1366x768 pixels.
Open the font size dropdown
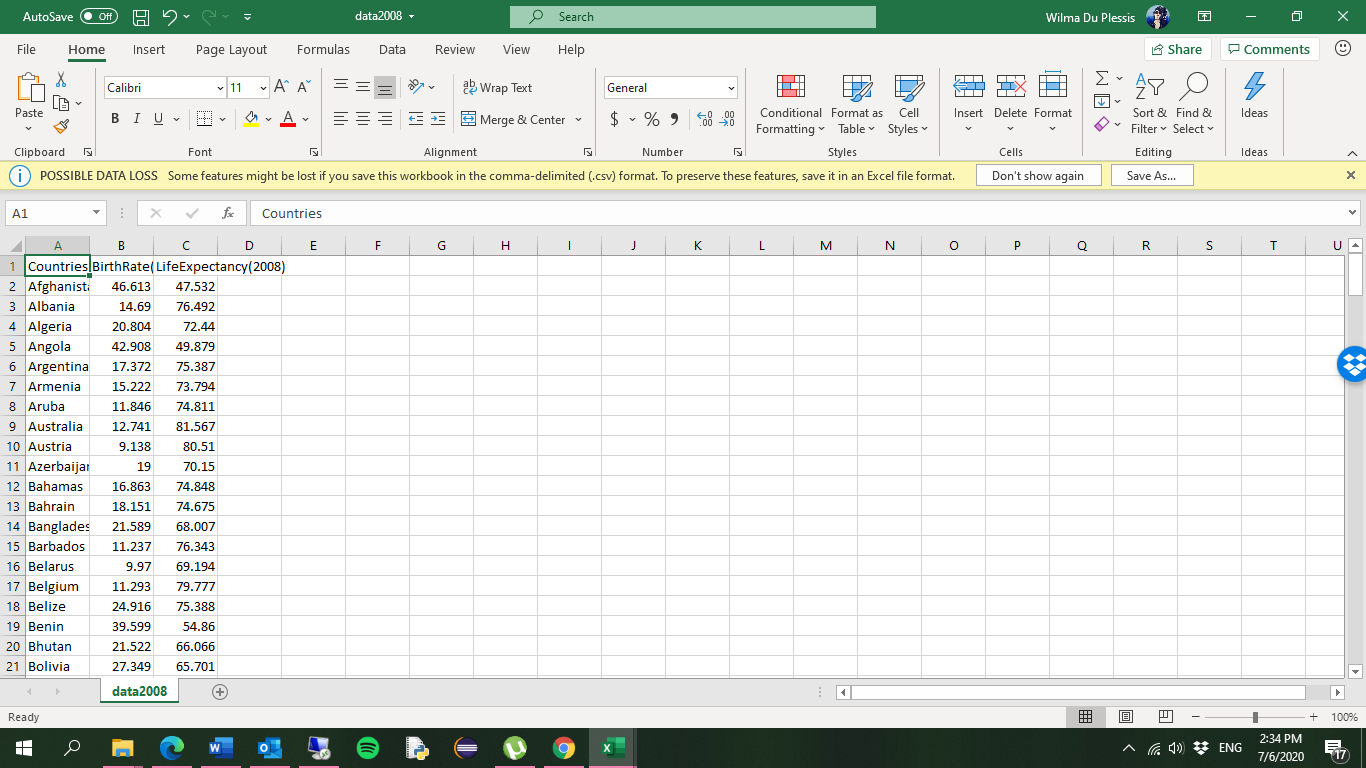click(264, 88)
